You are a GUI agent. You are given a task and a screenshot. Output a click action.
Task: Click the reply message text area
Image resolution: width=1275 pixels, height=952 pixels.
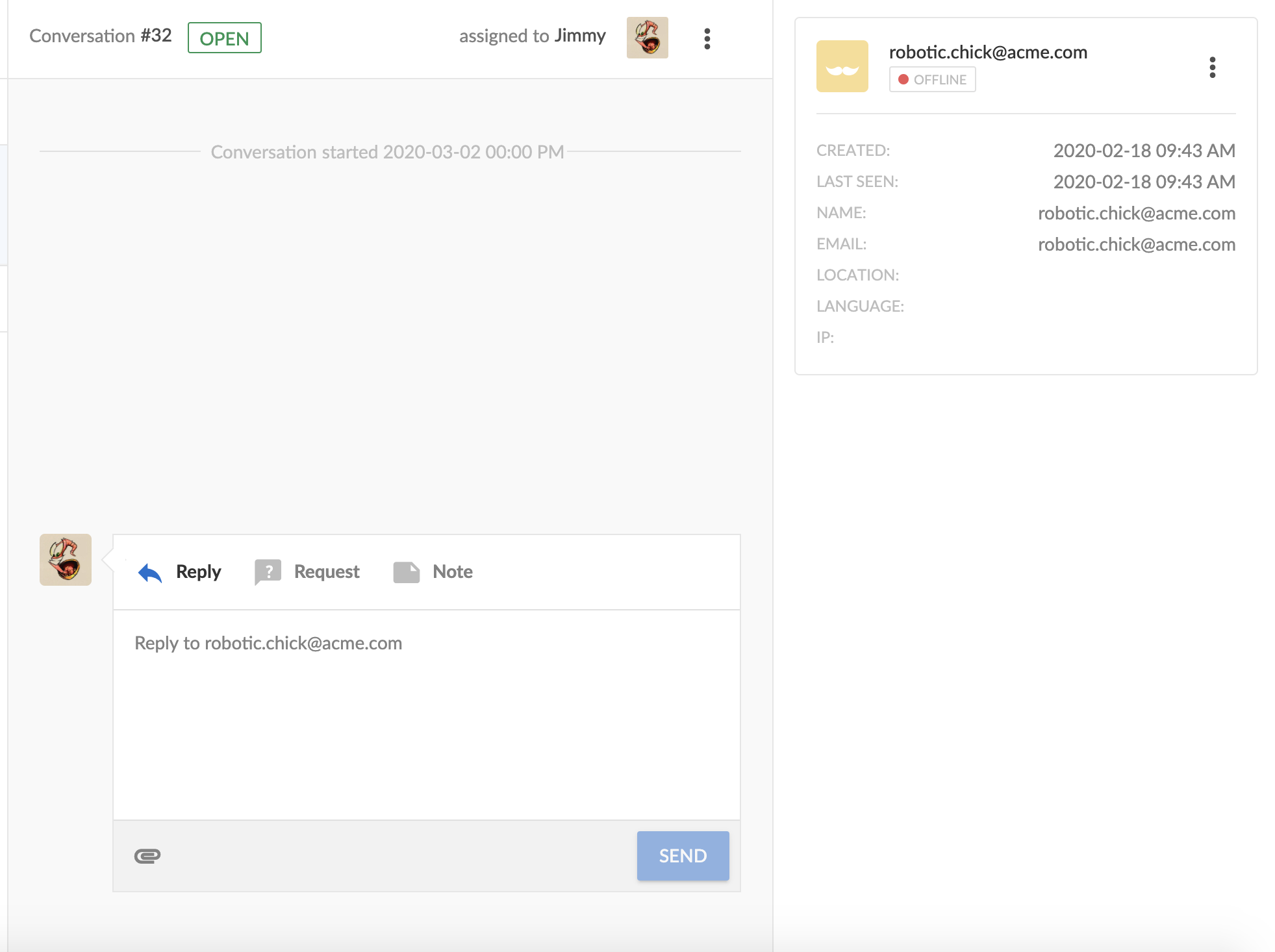pos(426,714)
